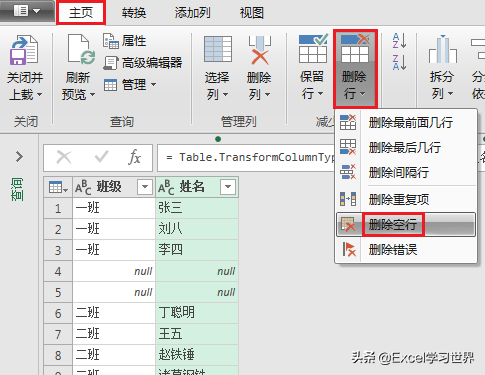This screenshot has height=375, width=485.
Task: Open Properties (属性)
Action: 124,41
